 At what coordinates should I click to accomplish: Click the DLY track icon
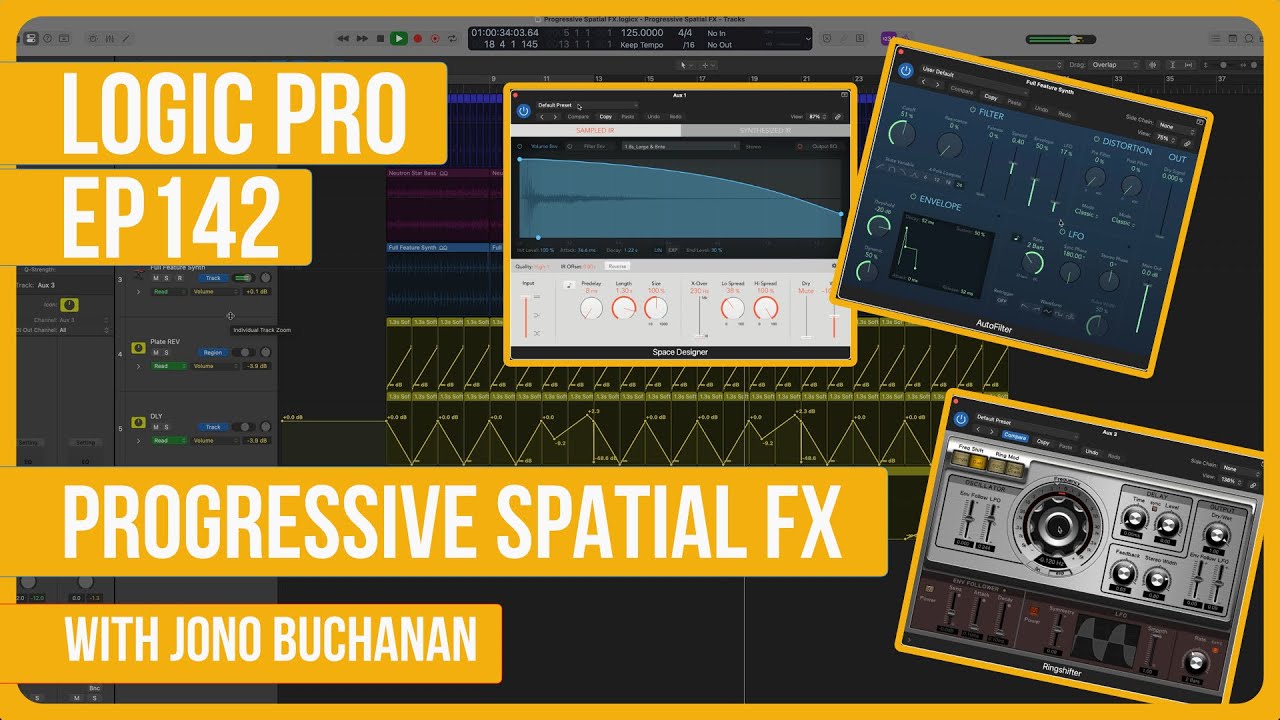(x=139, y=423)
